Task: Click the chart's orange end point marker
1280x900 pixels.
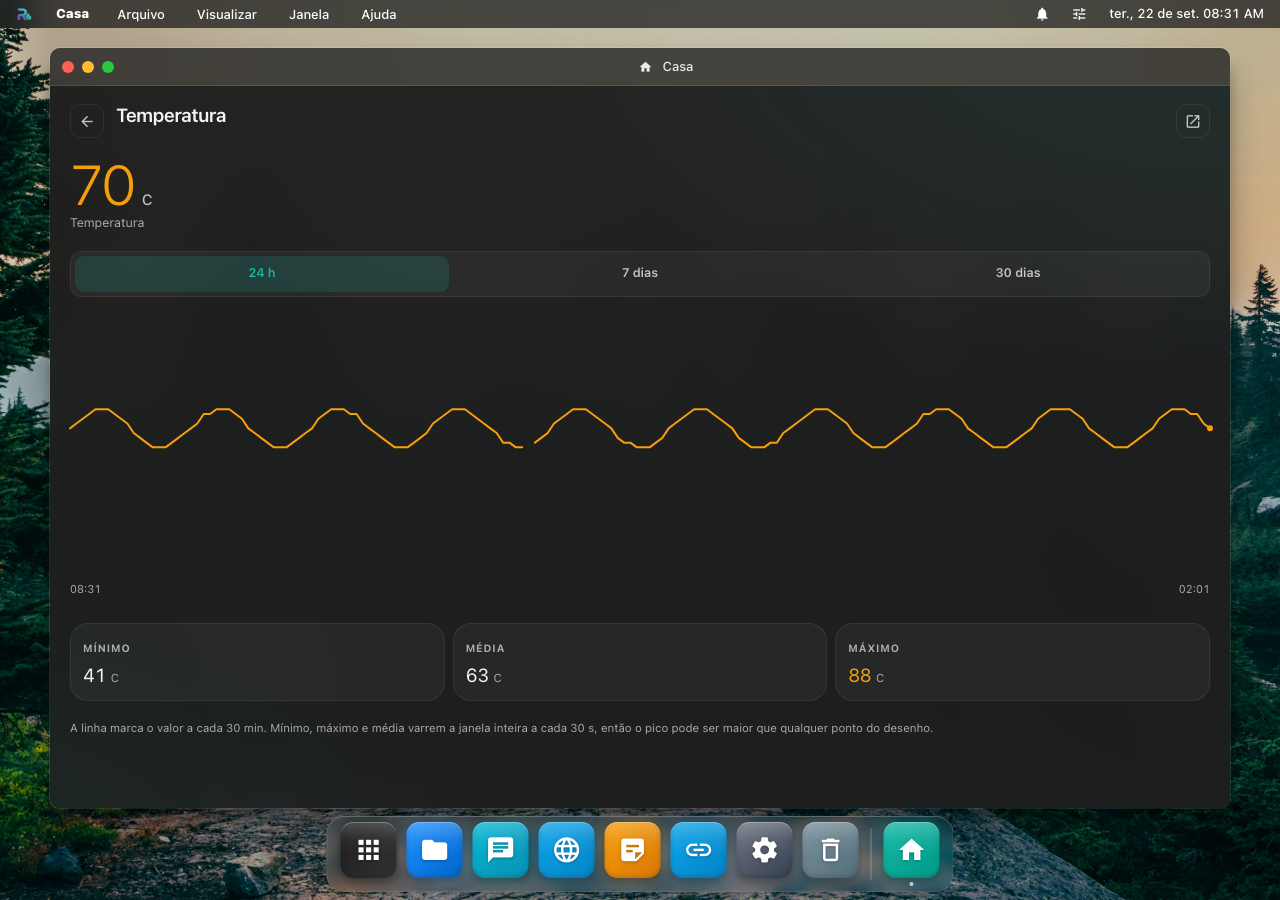Action: click(x=1210, y=428)
